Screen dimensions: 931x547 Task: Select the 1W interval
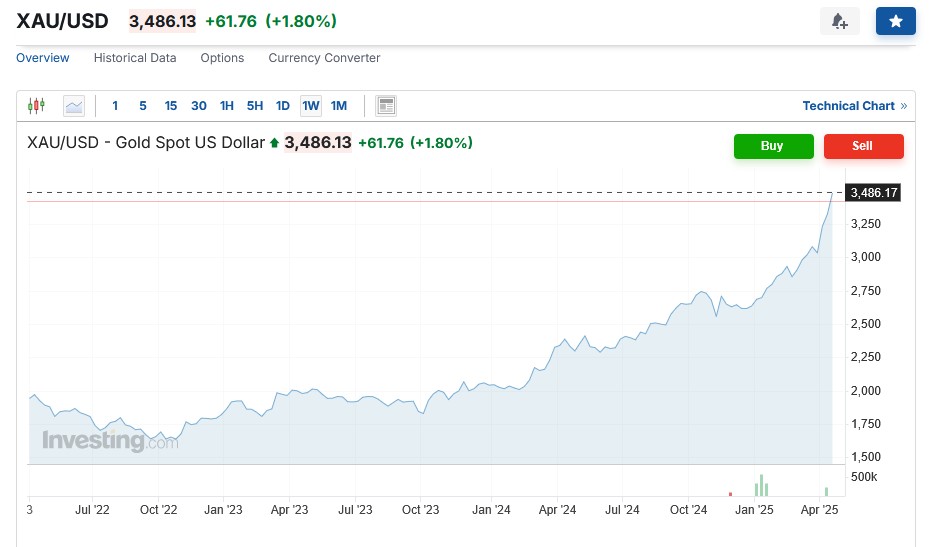tap(311, 106)
